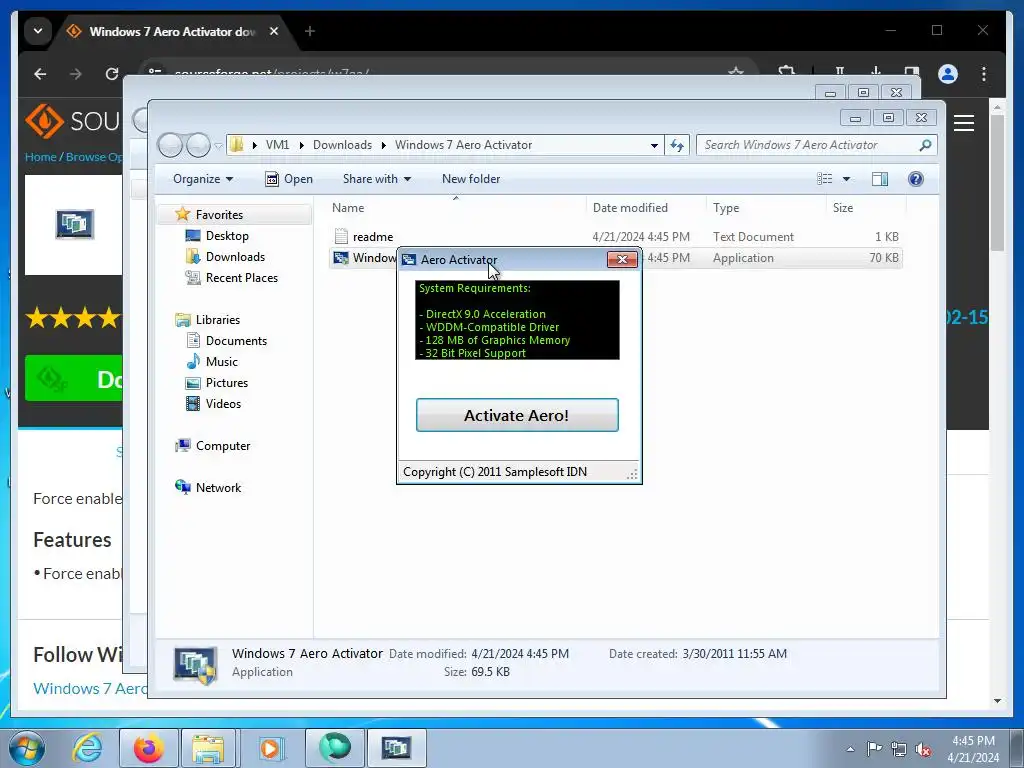Open Desktop in Favorites
This screenshot has height=768, width=1024.
pos(227,236)
